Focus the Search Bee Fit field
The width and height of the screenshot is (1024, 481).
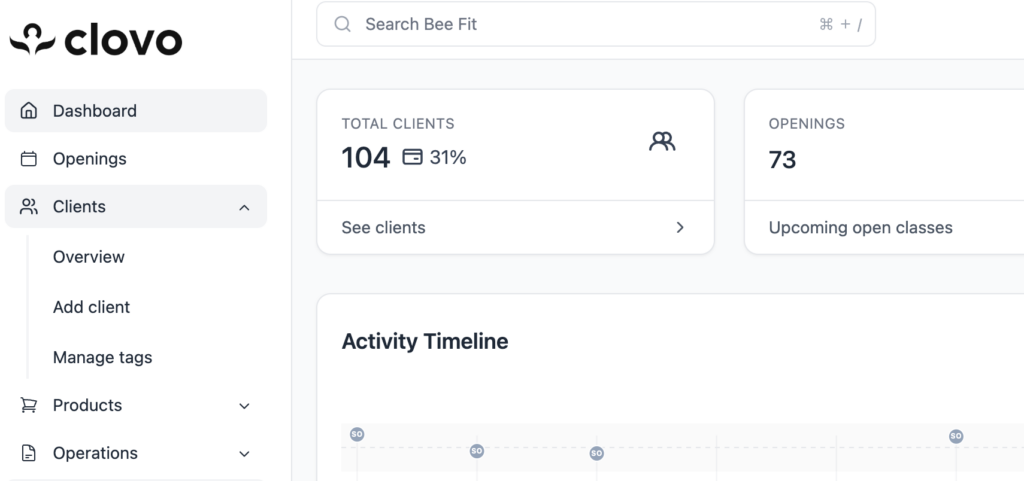point(590,24)
